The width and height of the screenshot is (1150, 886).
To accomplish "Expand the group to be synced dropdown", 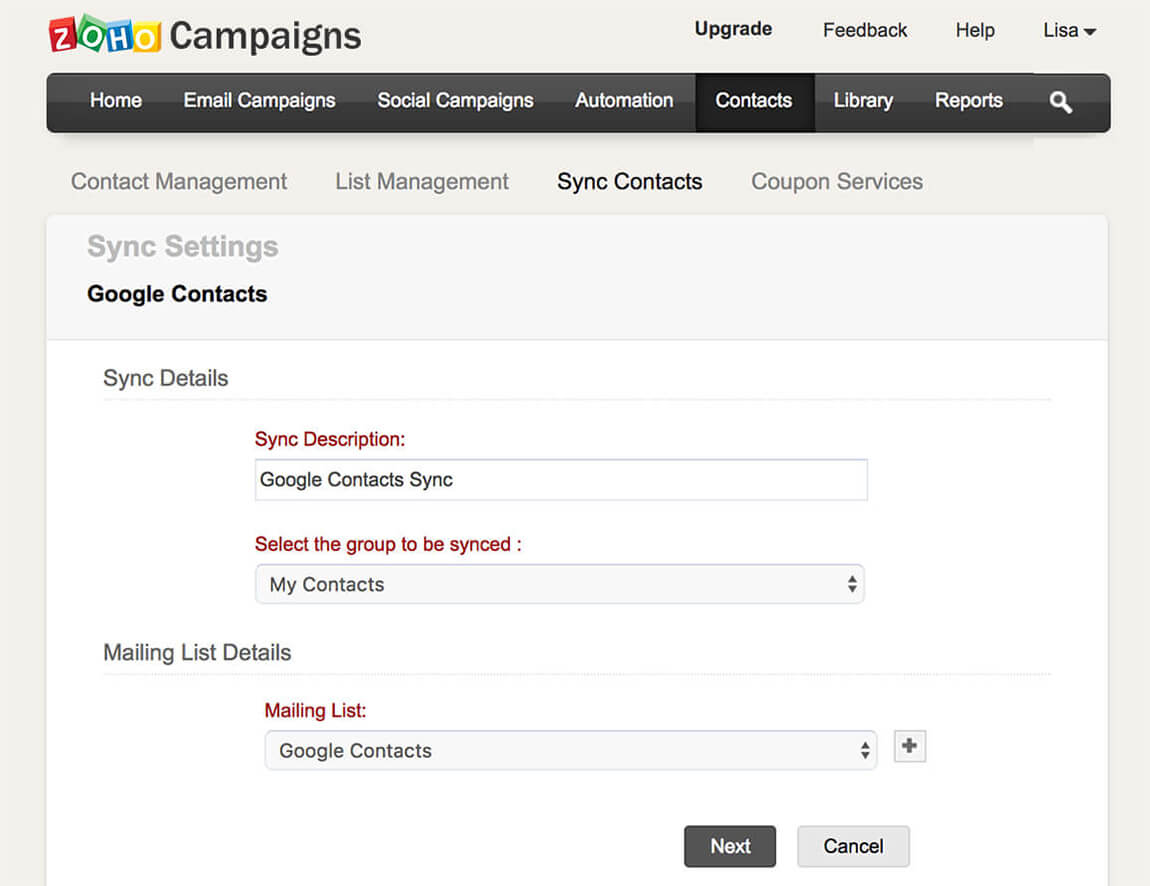I will pyautogui.click(x=559, y=585).
